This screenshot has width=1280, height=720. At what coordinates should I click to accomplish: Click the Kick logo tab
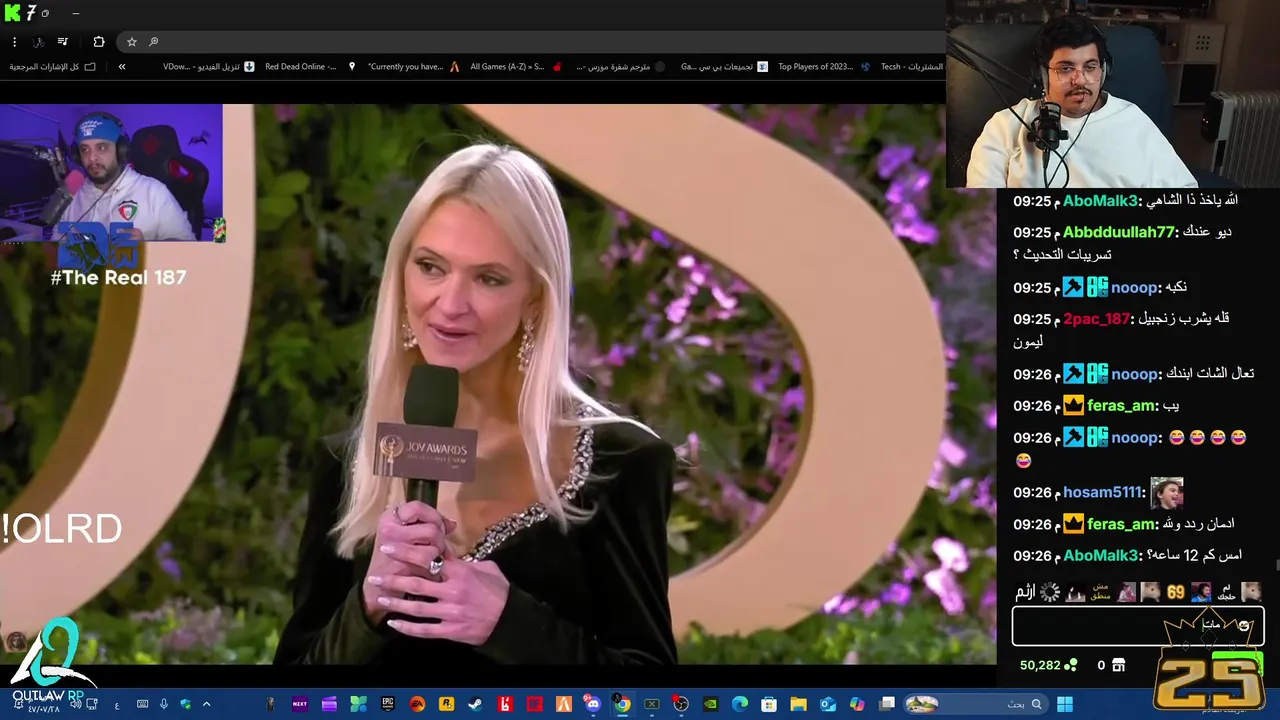click(12, 13)
